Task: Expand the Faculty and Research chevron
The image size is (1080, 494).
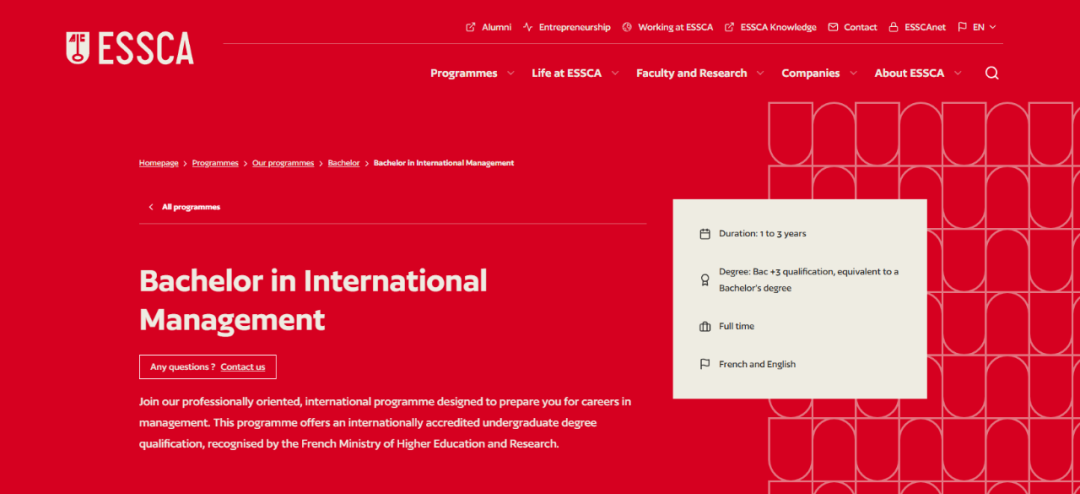Action: click(x=760, y=73)
